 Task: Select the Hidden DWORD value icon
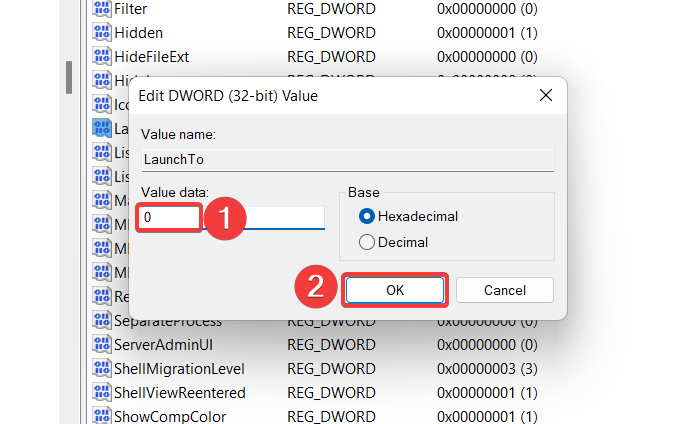(102, 32)
